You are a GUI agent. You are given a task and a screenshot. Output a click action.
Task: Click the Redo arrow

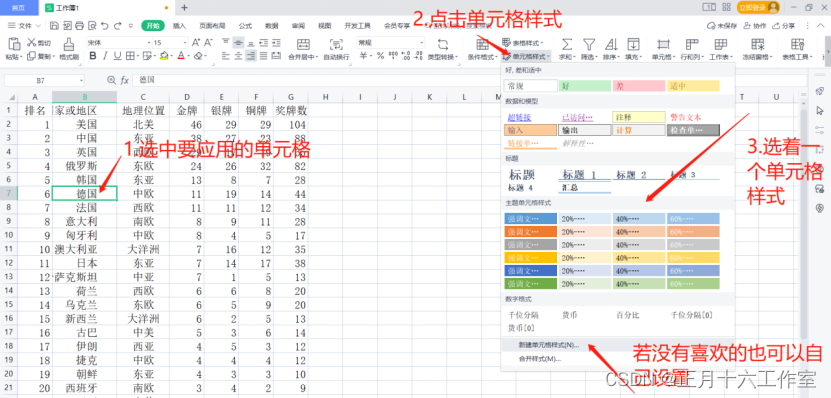pyautogui.click(x=117, y=25)
